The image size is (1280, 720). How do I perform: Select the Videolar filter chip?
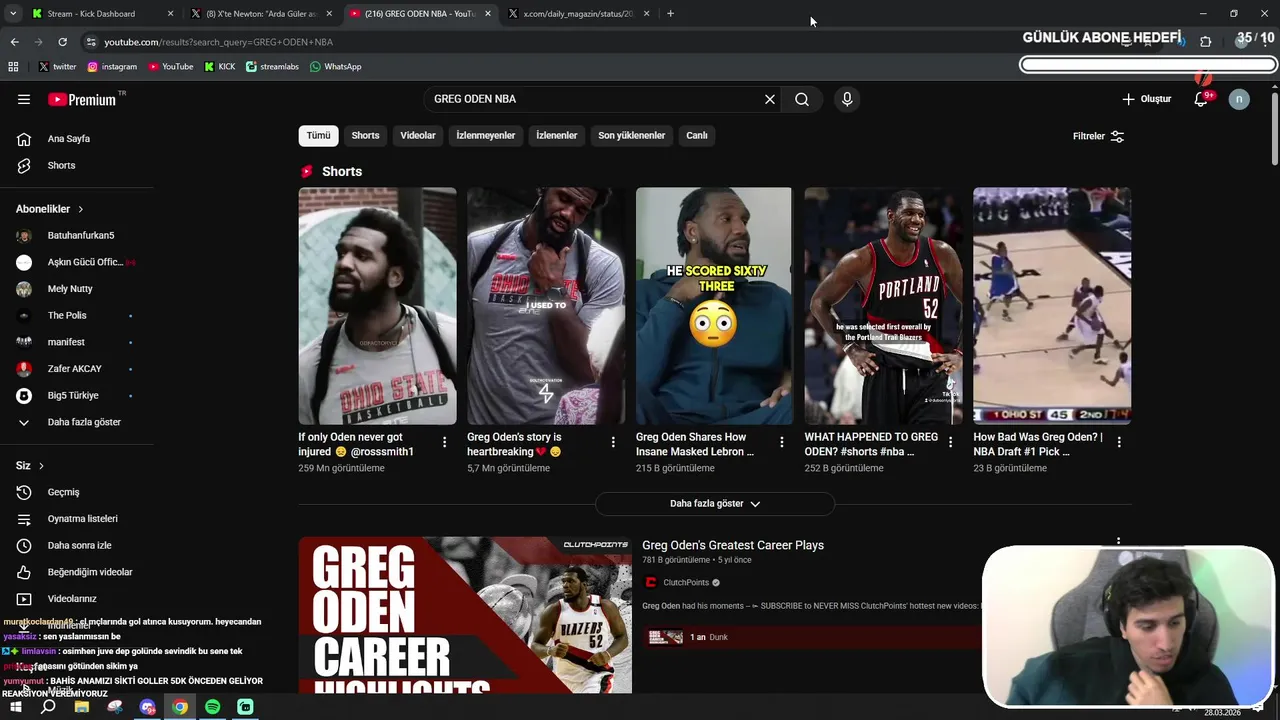tap(418, 135)
